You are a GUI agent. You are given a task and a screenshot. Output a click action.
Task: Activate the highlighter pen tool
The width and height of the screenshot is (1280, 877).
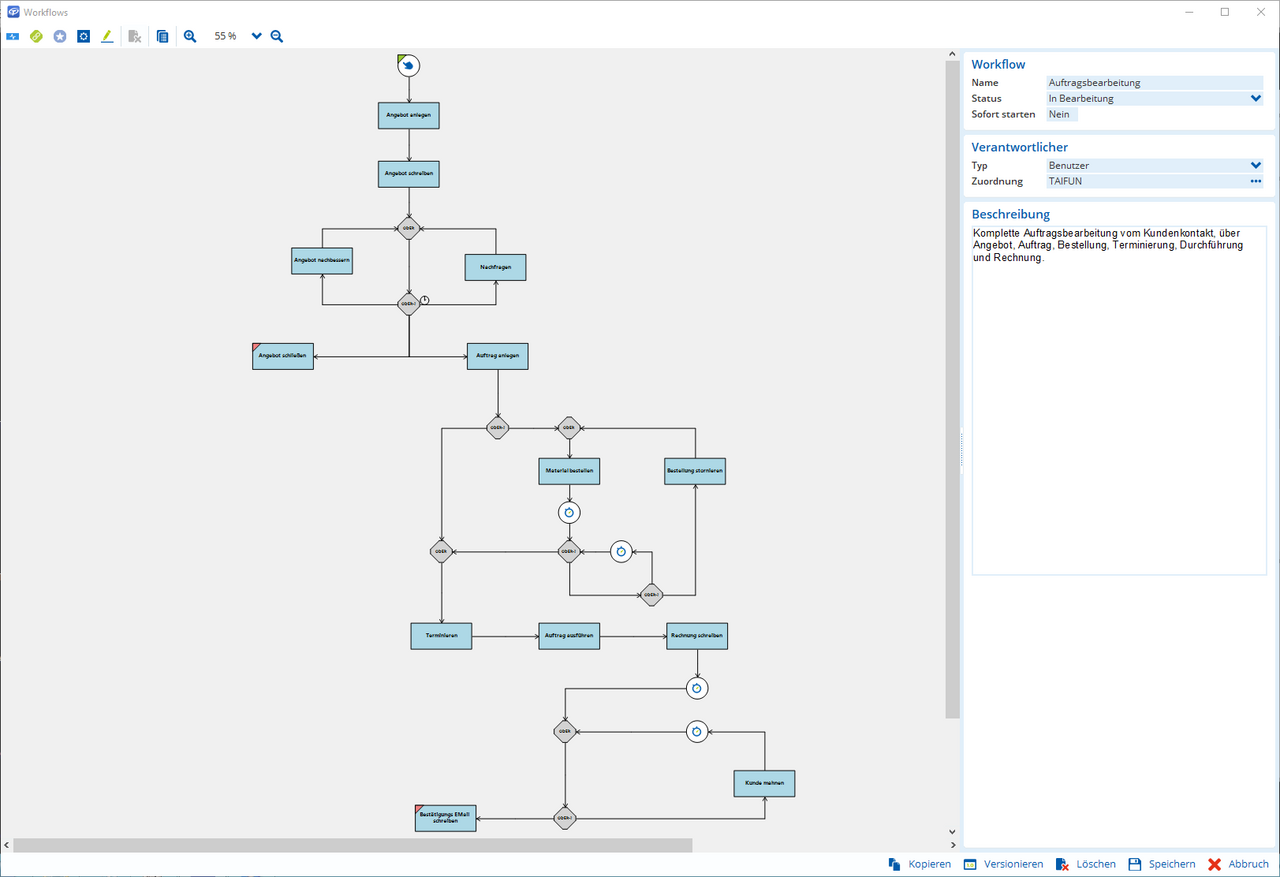(x=107, y=36)
